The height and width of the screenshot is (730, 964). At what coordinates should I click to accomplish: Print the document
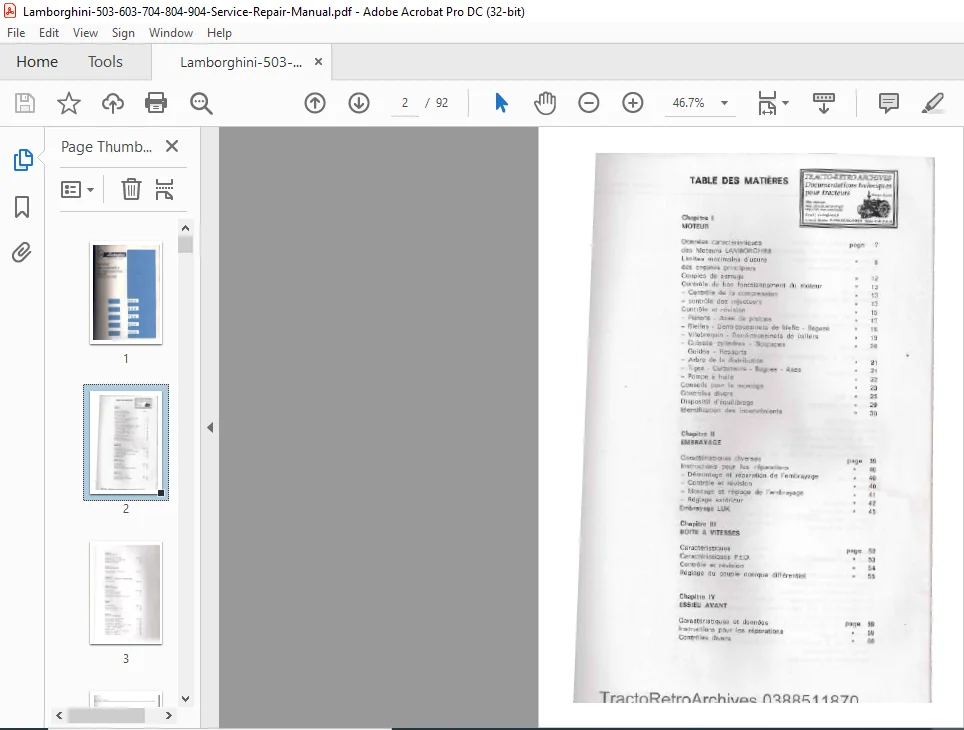[156, 103]
